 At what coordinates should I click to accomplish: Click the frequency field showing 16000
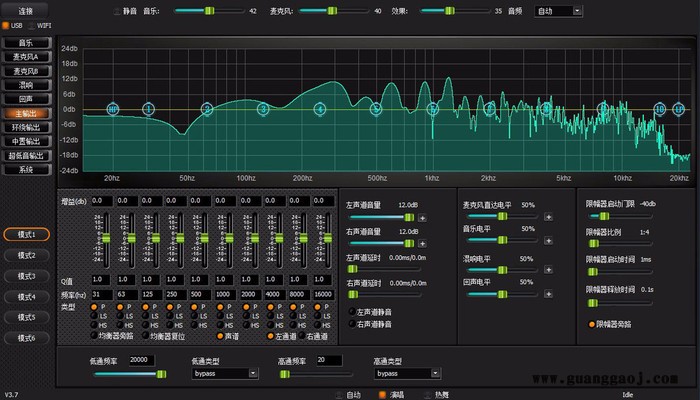323,294
